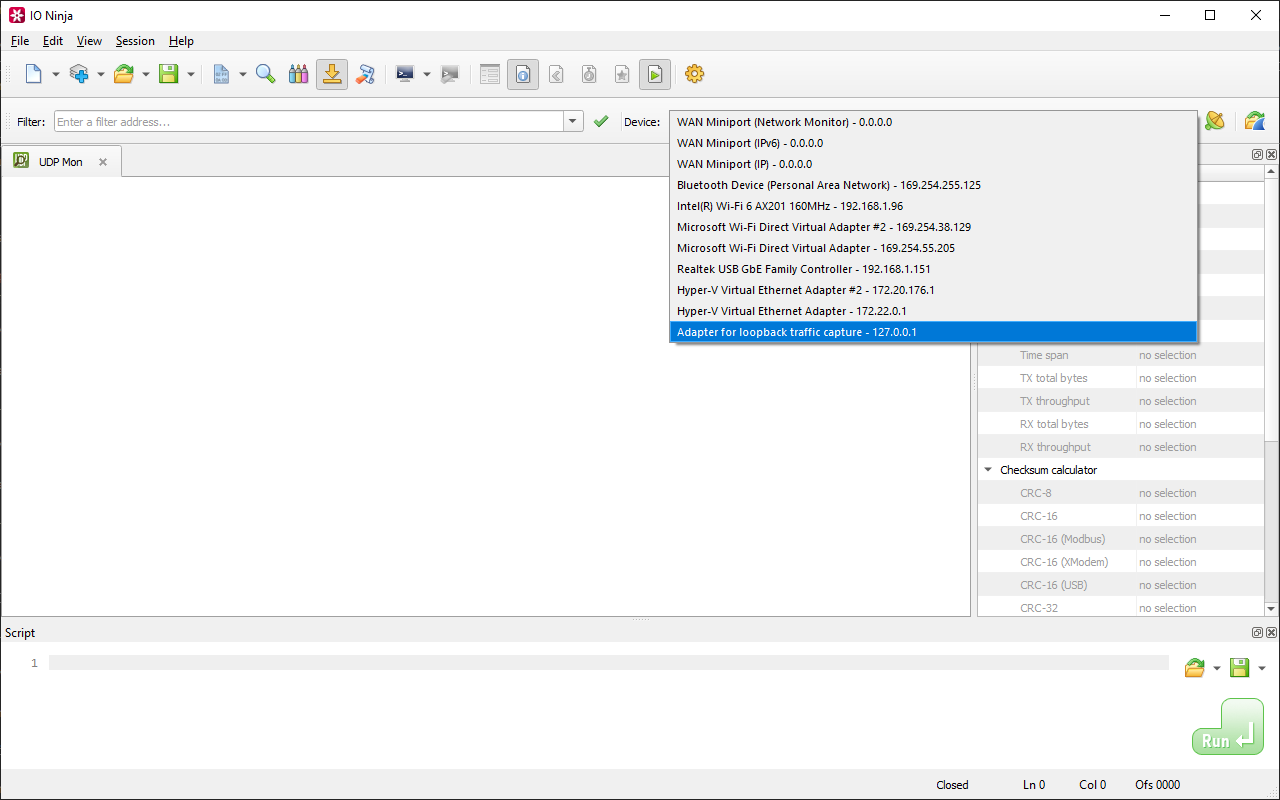Screen dimensions: 1280x800
Task: Click the rebuild log refresh icon
Action: point(1255,121)
